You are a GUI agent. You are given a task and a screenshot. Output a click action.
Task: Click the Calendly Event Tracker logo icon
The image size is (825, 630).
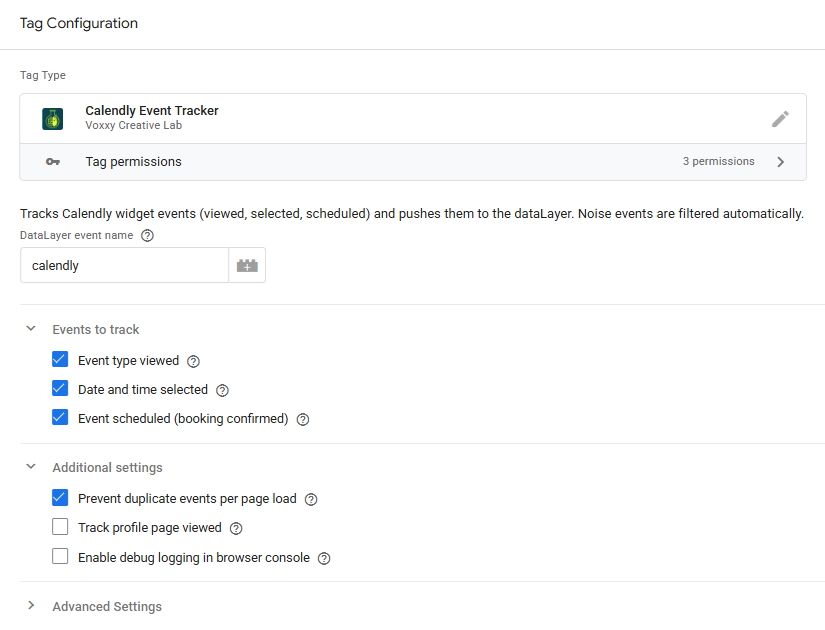53,119
